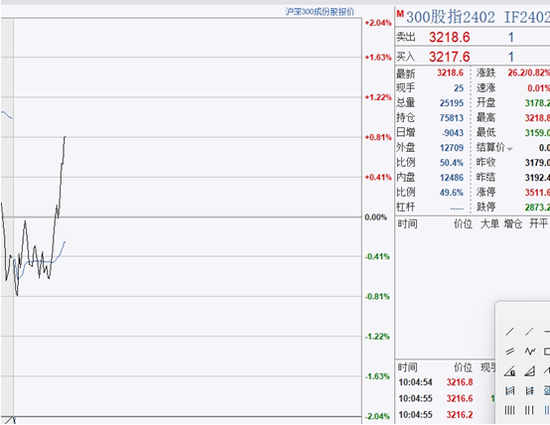Image resolution: width=550 pixels, height=425 pixels.
Task: Click the 0.00% baseline axis label
Action: coord(376,217)
